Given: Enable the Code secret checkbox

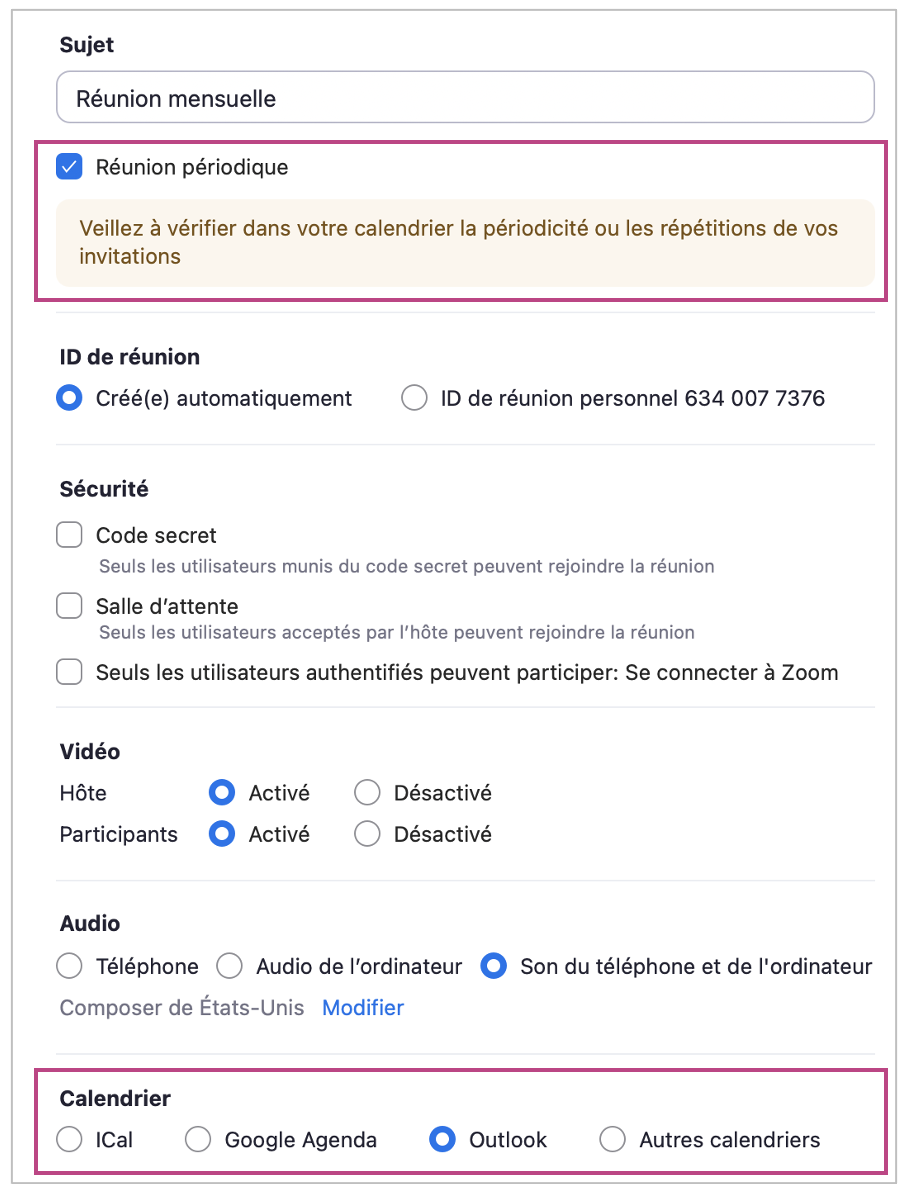Looking at the screenshot, I should [69, 536].
